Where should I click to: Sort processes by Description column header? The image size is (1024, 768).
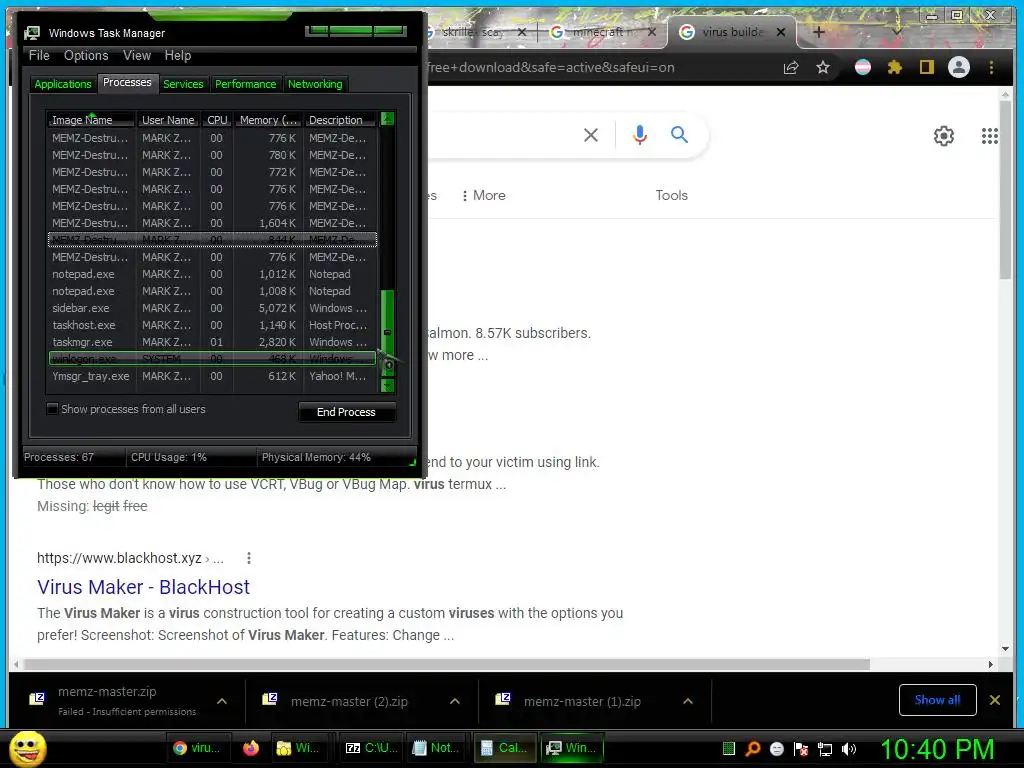339,120
